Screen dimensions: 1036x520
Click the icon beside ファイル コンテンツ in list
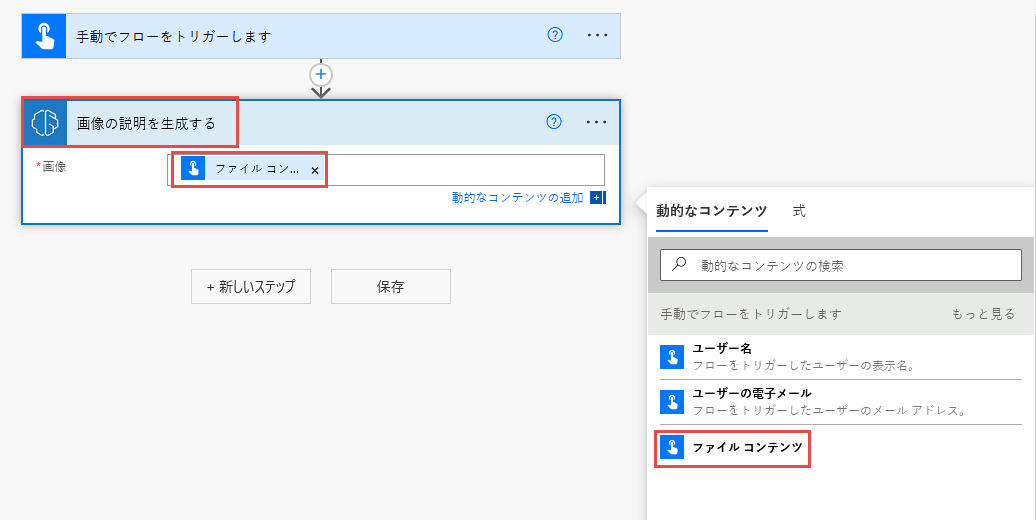pyautogui.click(x=672, y=447)
